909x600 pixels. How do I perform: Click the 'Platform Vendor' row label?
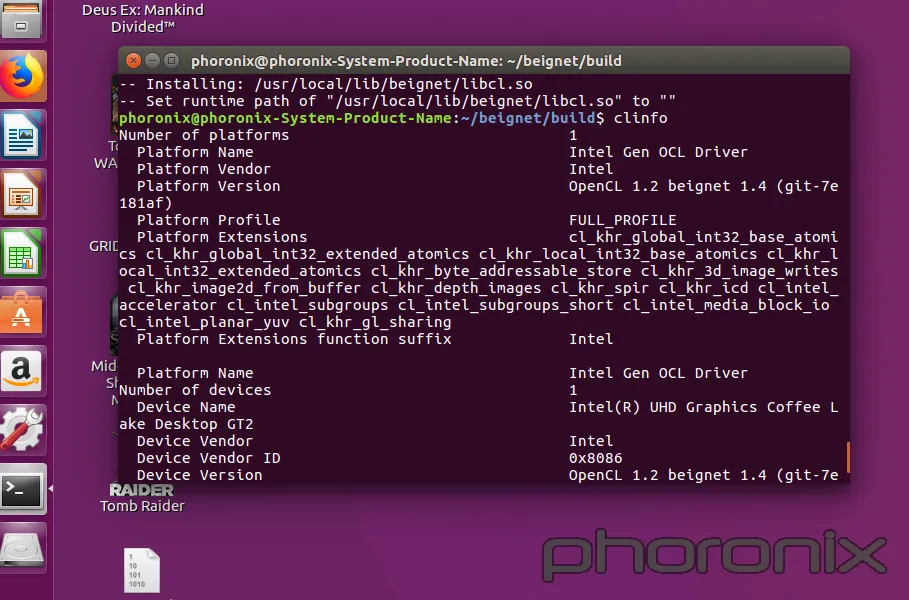pos(203,169)
